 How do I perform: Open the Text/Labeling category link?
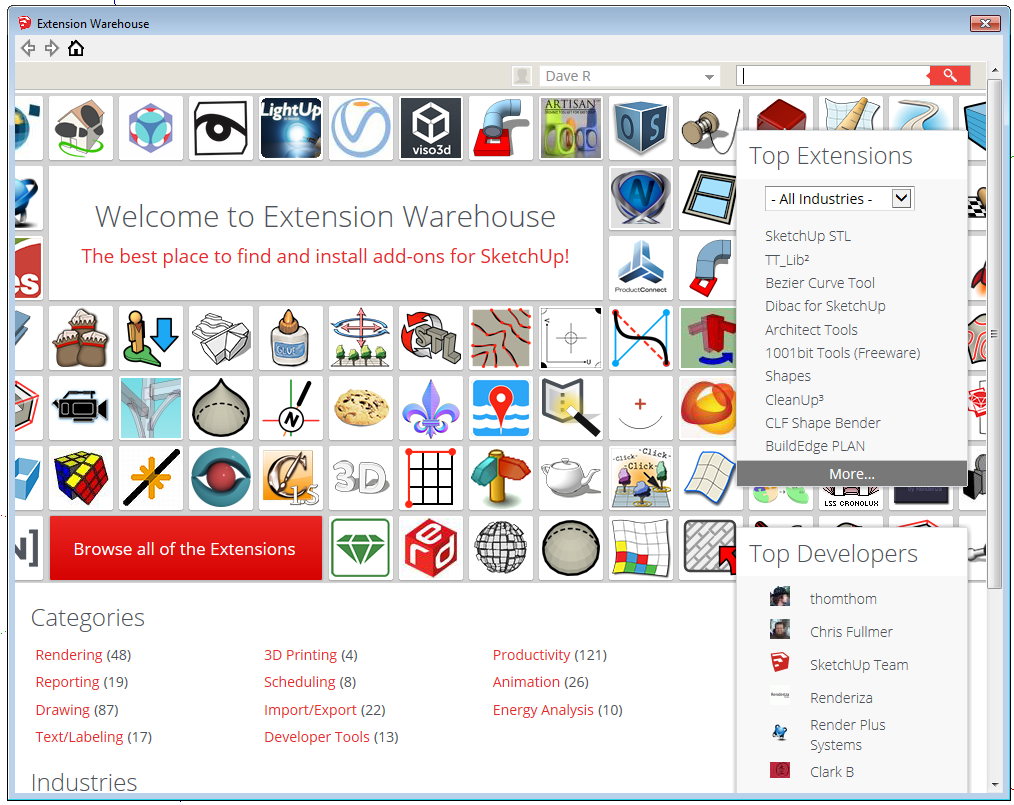point(80,737)
